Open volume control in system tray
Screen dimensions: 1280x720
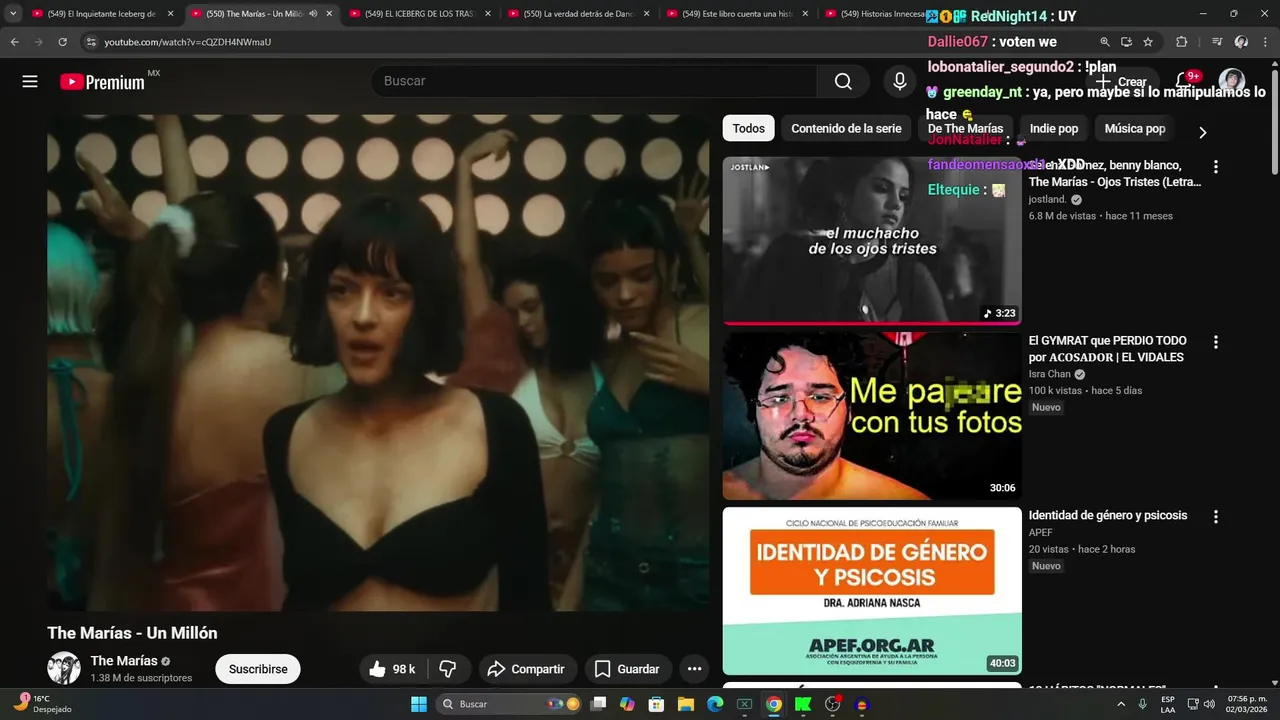tap(1209, 704)
